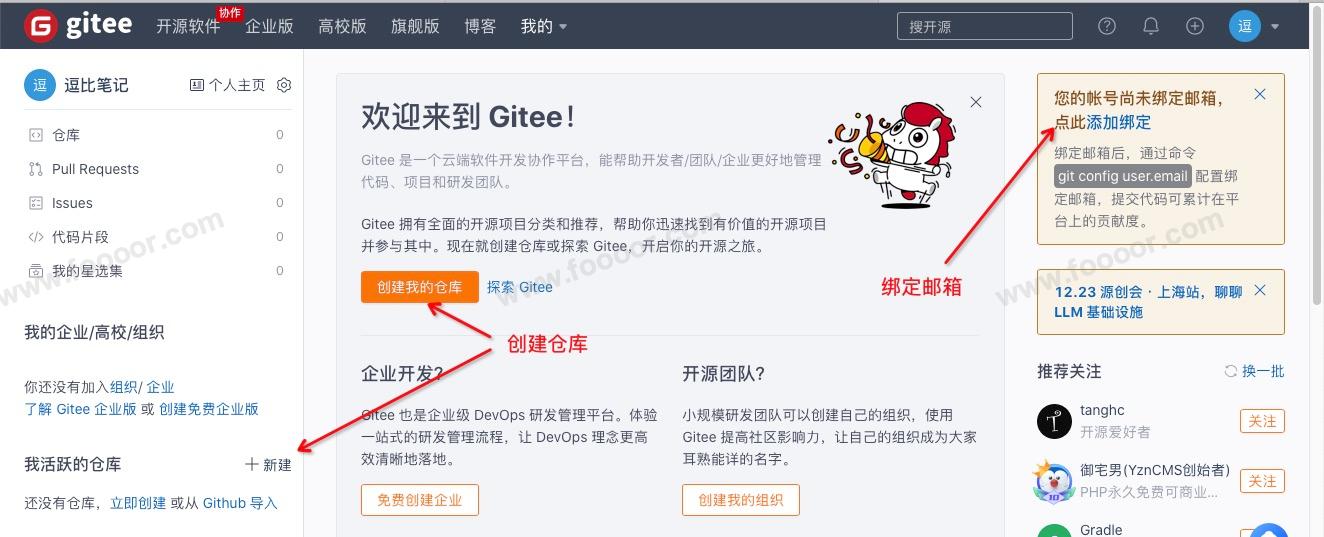
Task: Expand the 我的 dropdown menu
Action: tap(544, 26)
